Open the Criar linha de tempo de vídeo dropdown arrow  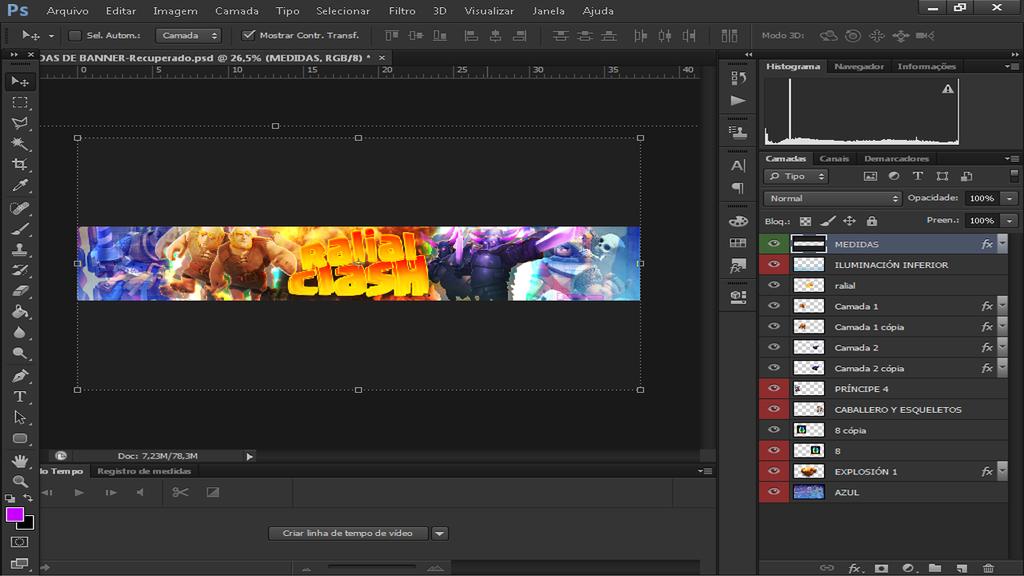click(440, 533)
